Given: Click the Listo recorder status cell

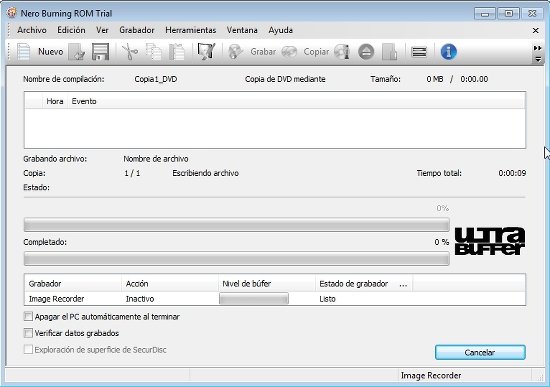Looking at the screenshot, I should (327, 299).
